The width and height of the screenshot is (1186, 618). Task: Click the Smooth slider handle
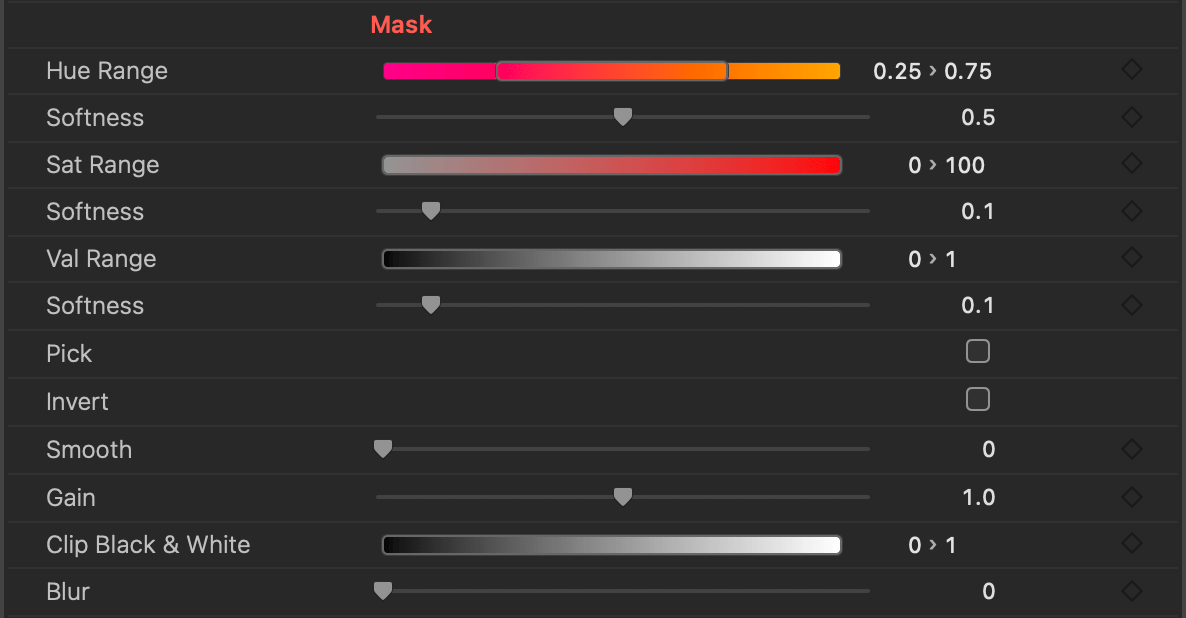coord(382,449)
